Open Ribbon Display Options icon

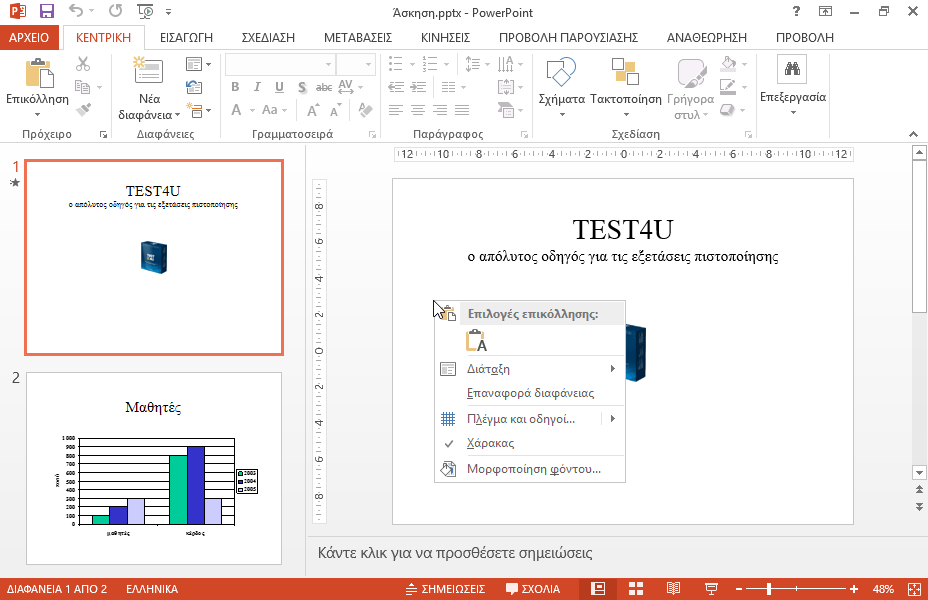(x=825, y=11)
